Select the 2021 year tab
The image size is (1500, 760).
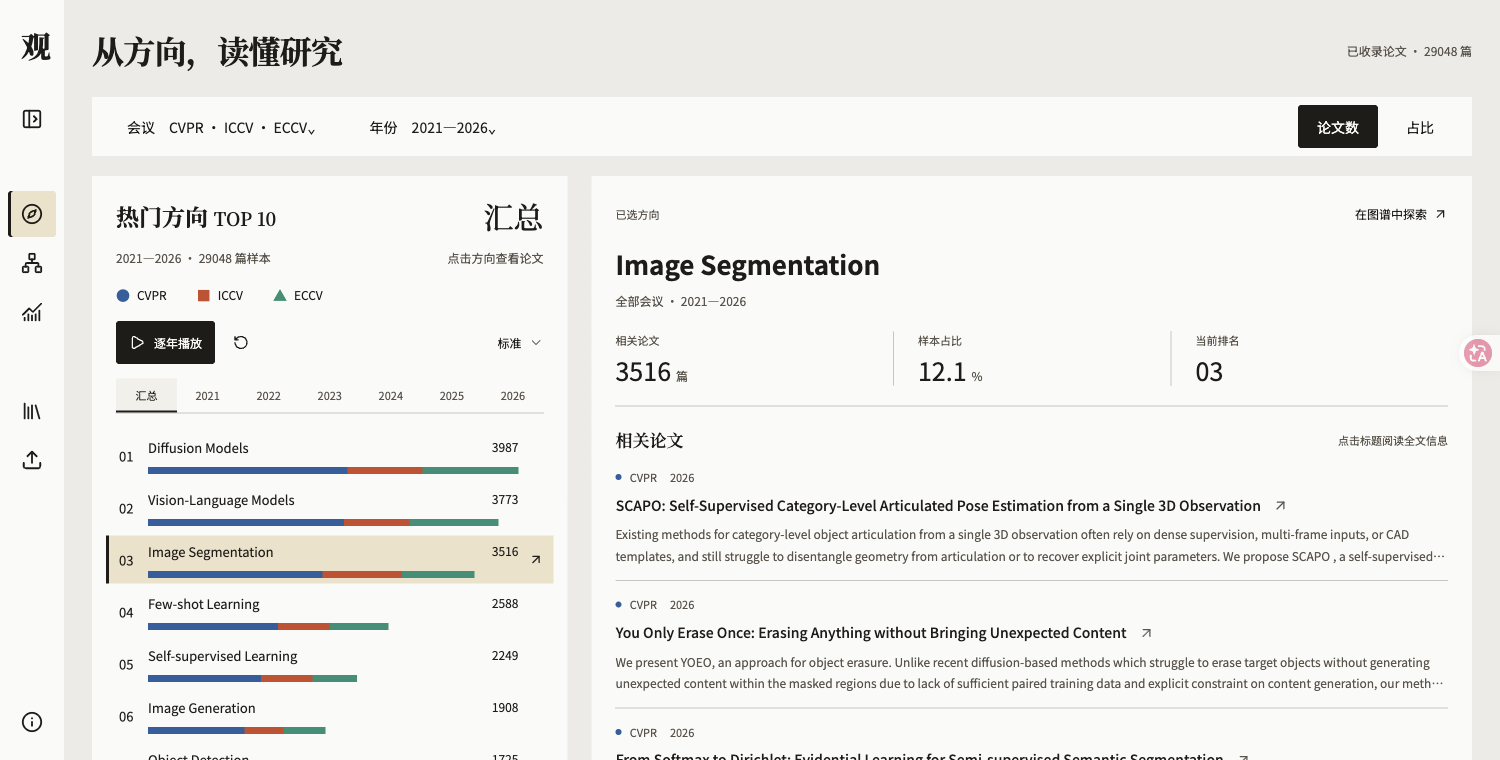pyautogui.click(x=207, y=396)
